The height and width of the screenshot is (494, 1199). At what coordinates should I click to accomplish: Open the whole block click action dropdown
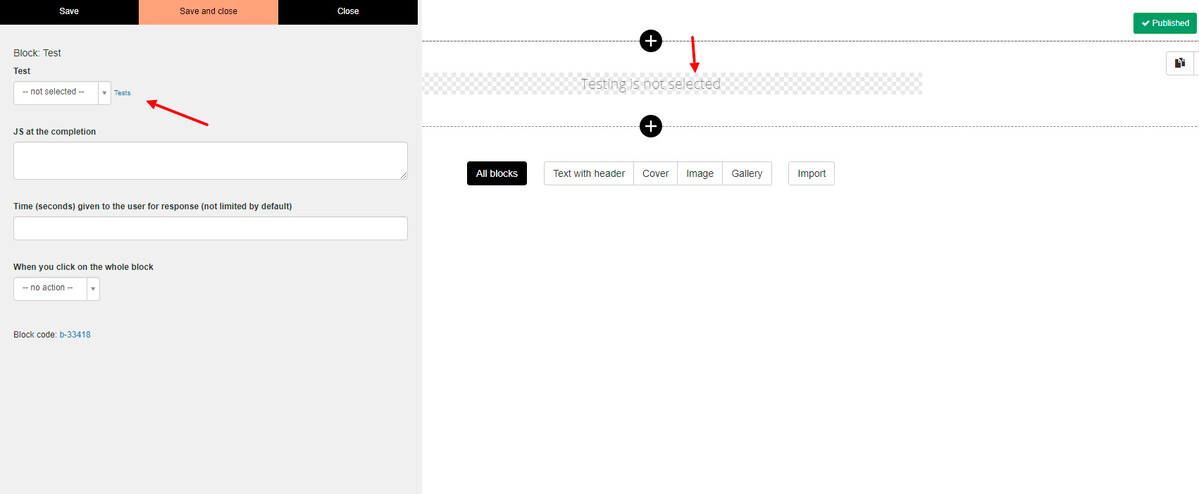click(57, 288)
